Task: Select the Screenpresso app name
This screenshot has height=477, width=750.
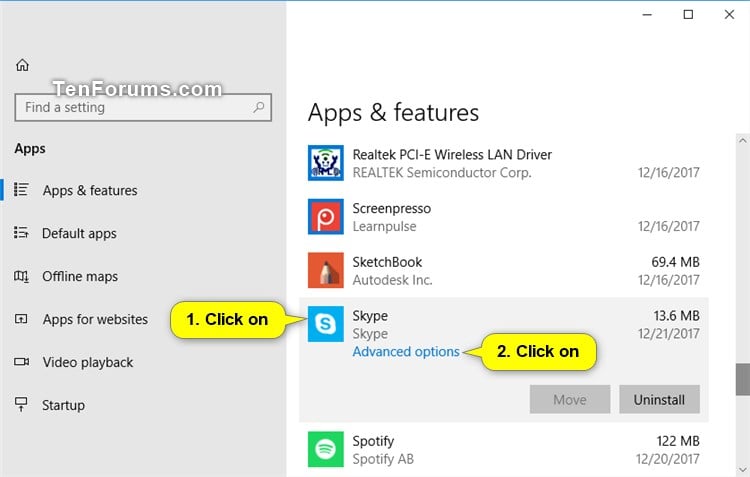Action: (392, 209)
